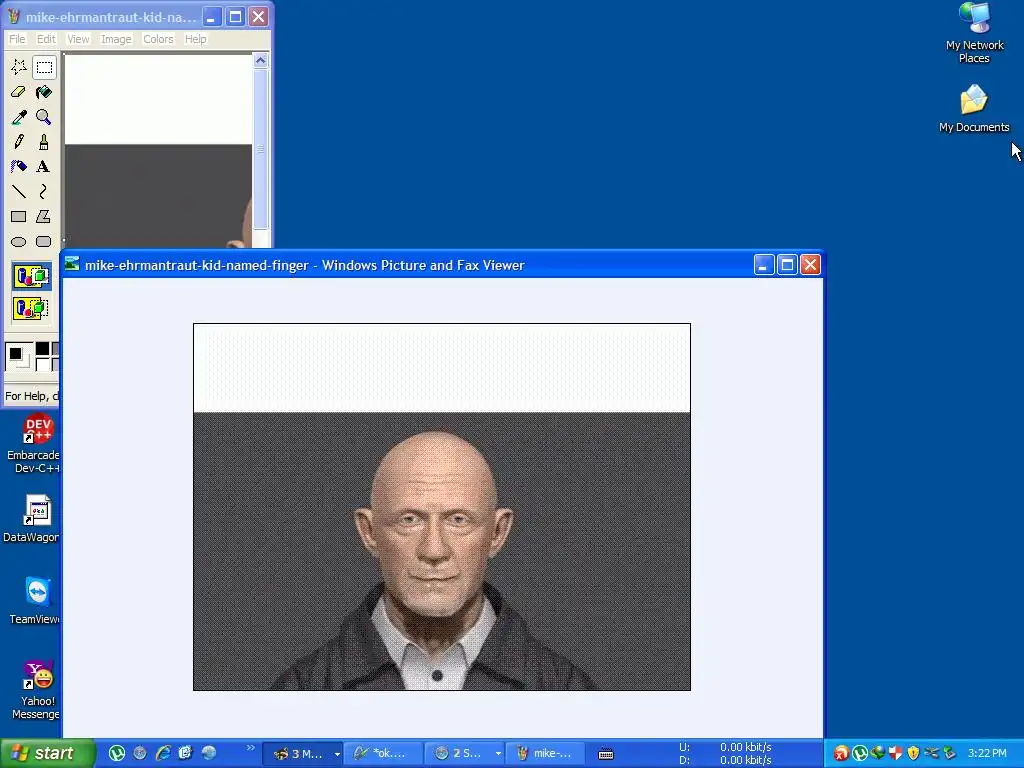This screenshot has width=1024, height=768.
Task: Open the My Network Places desktop icon
Action: click(x=974, y=33)
